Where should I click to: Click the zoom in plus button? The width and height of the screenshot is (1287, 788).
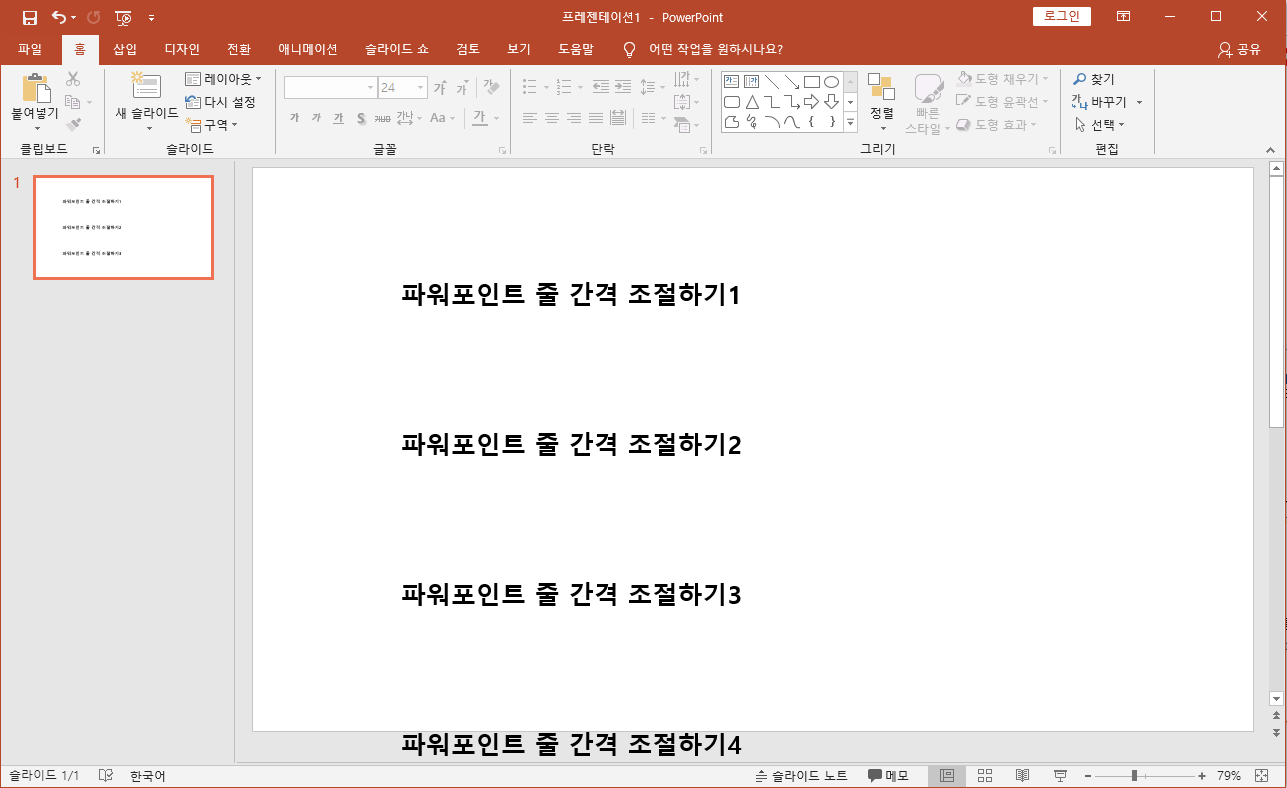click(x=1202, y=776)
